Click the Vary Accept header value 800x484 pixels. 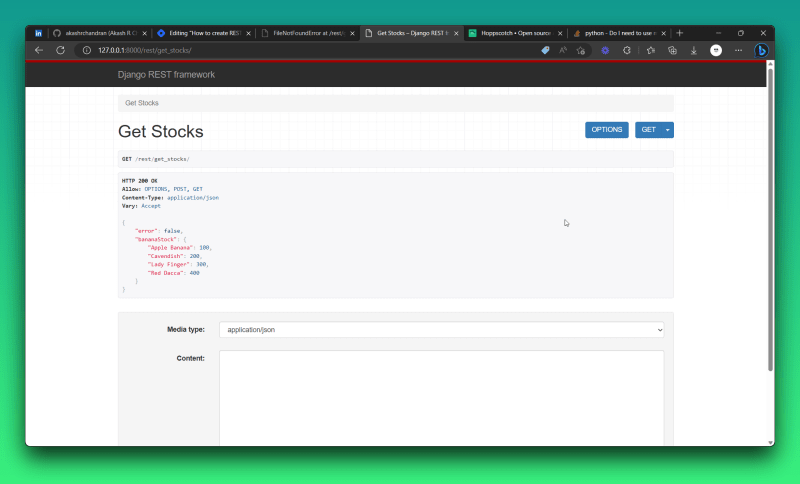click(x=151, y=206)
